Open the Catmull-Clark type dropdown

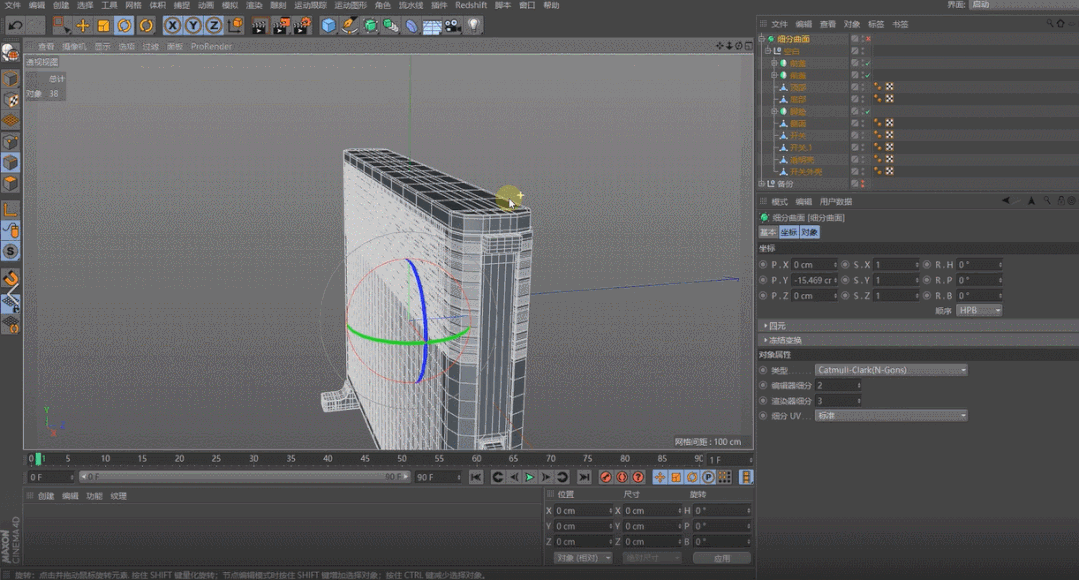[x=891, y=370]
